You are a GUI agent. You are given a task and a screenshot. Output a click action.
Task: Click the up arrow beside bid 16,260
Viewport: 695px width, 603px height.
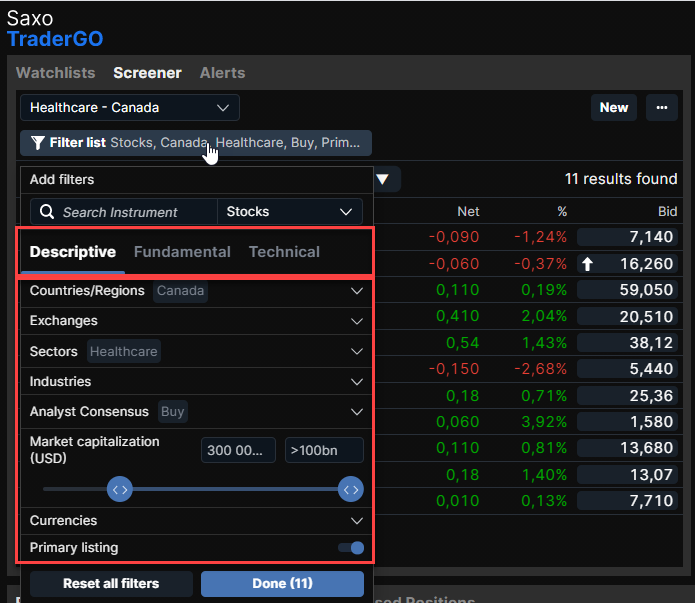588,265
